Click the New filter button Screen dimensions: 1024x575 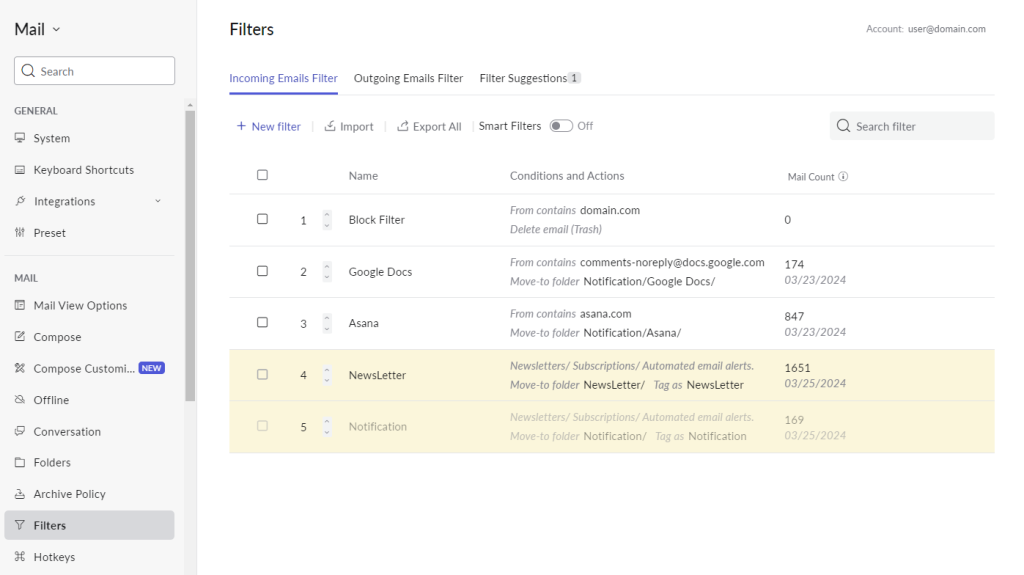click(x=268, y=126)
